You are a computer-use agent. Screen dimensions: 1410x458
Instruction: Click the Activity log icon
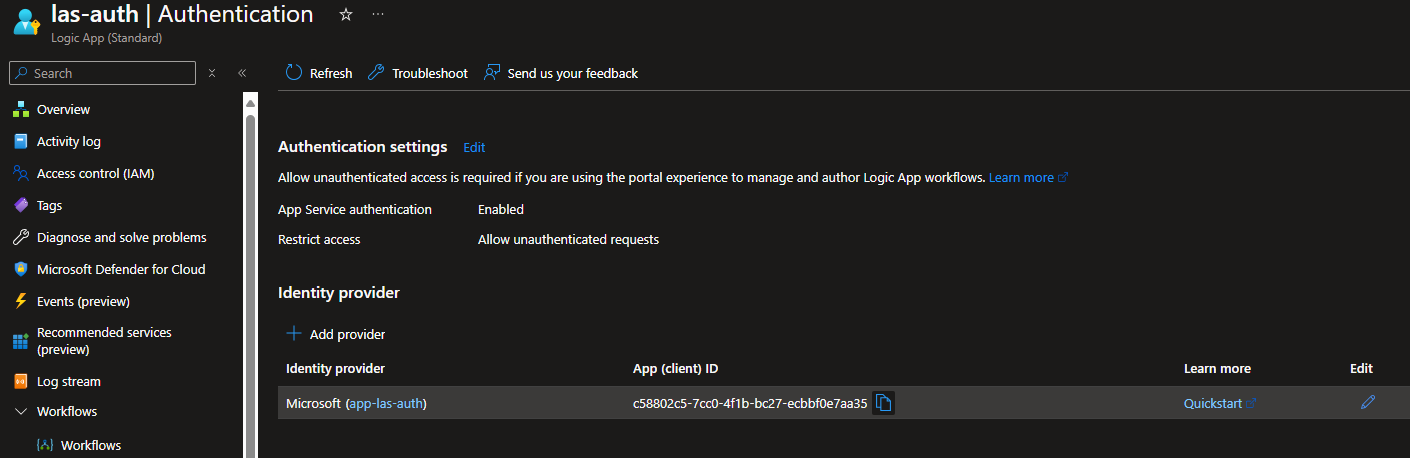[21, 141]
